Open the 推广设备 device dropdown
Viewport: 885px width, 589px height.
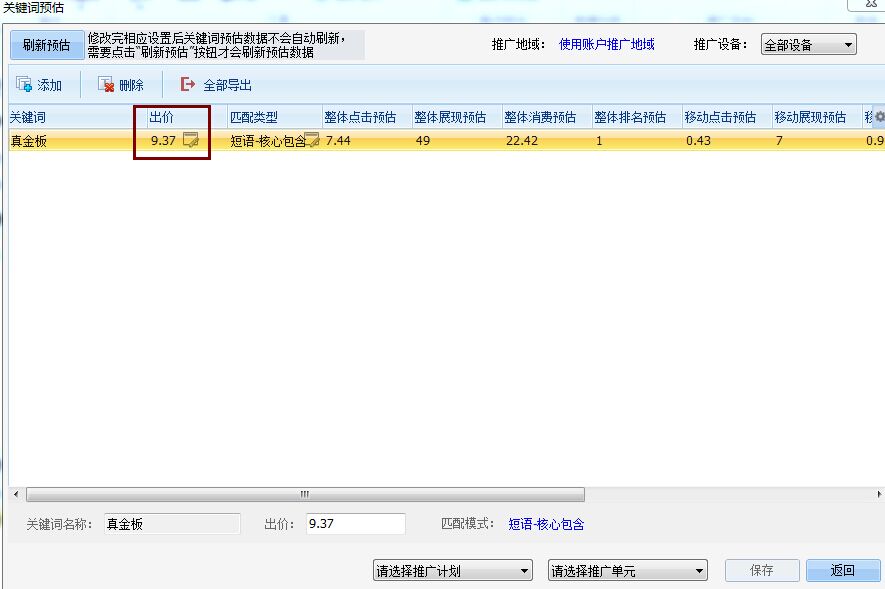(x=808, y=43)
